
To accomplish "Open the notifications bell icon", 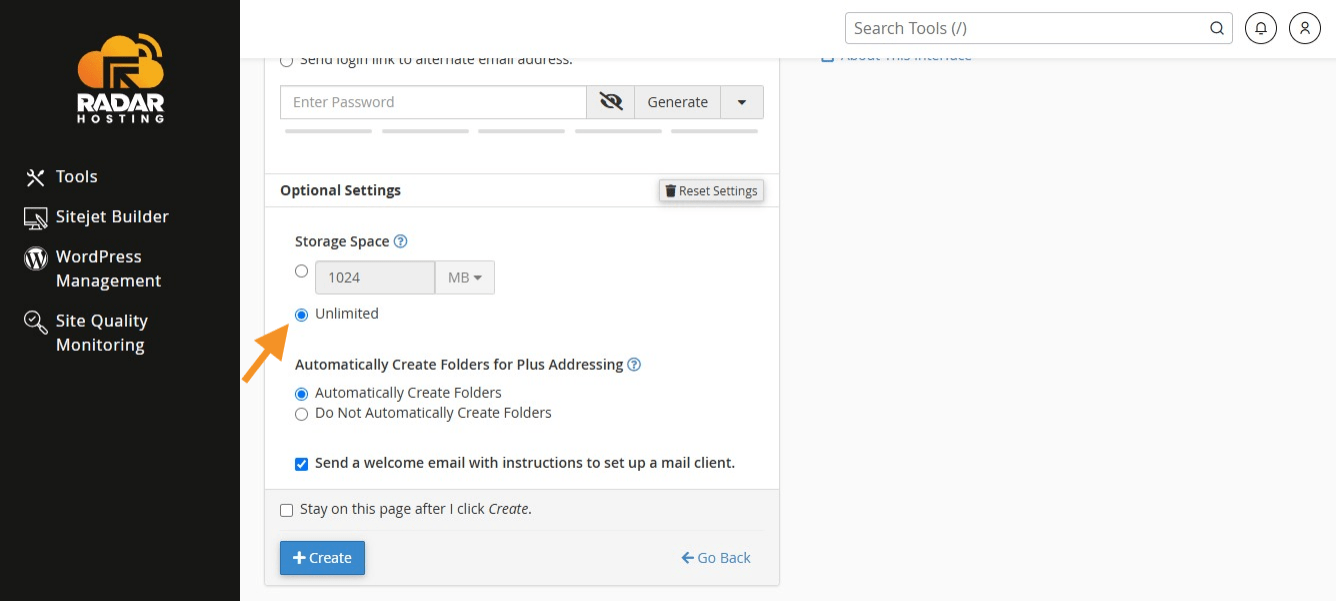I will coord(1261,28).
